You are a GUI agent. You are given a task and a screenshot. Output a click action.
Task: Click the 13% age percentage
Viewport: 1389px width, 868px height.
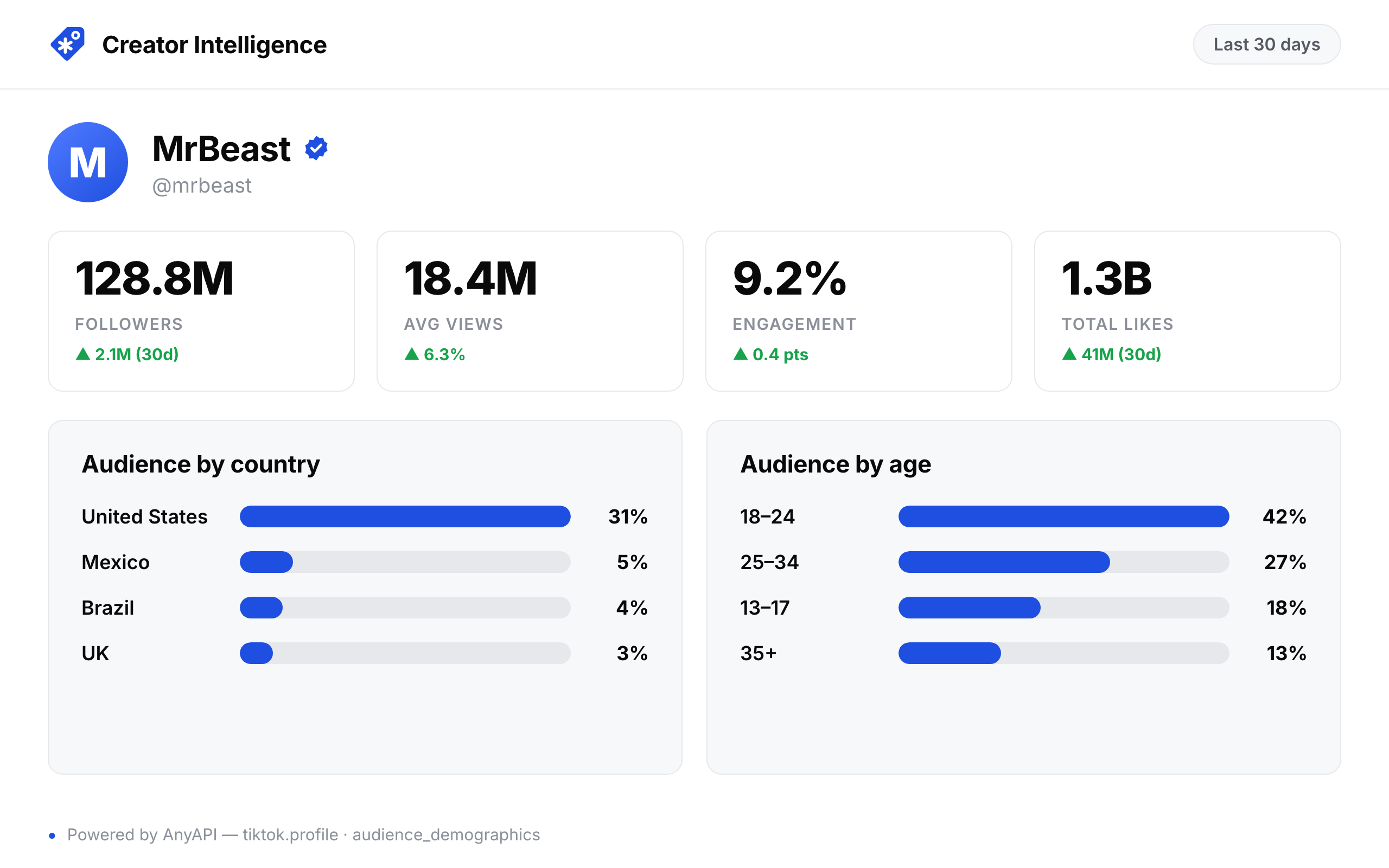tap(1287, 653)
